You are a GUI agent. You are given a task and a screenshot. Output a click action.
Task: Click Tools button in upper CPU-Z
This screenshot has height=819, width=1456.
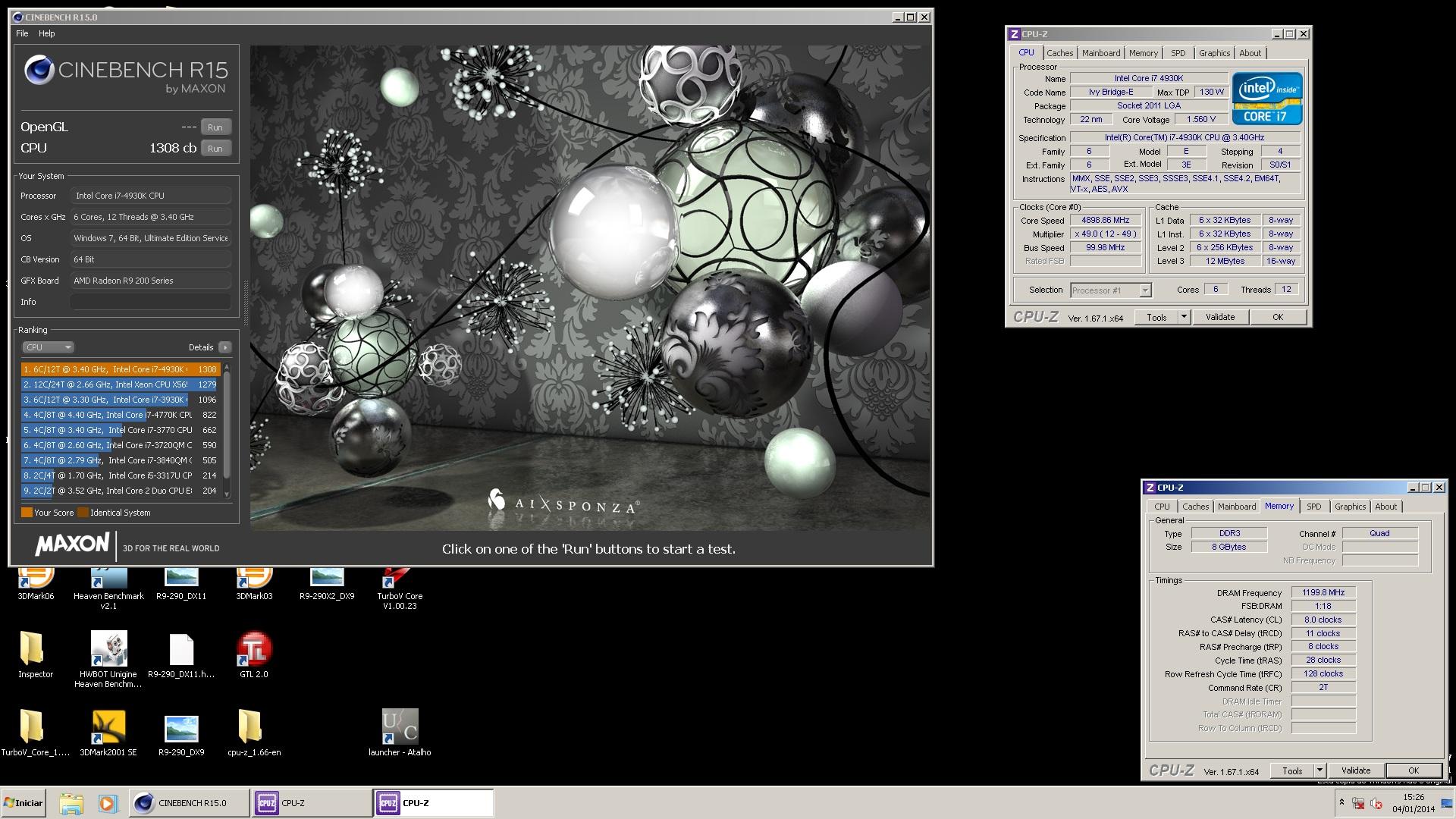[1156, 318]
